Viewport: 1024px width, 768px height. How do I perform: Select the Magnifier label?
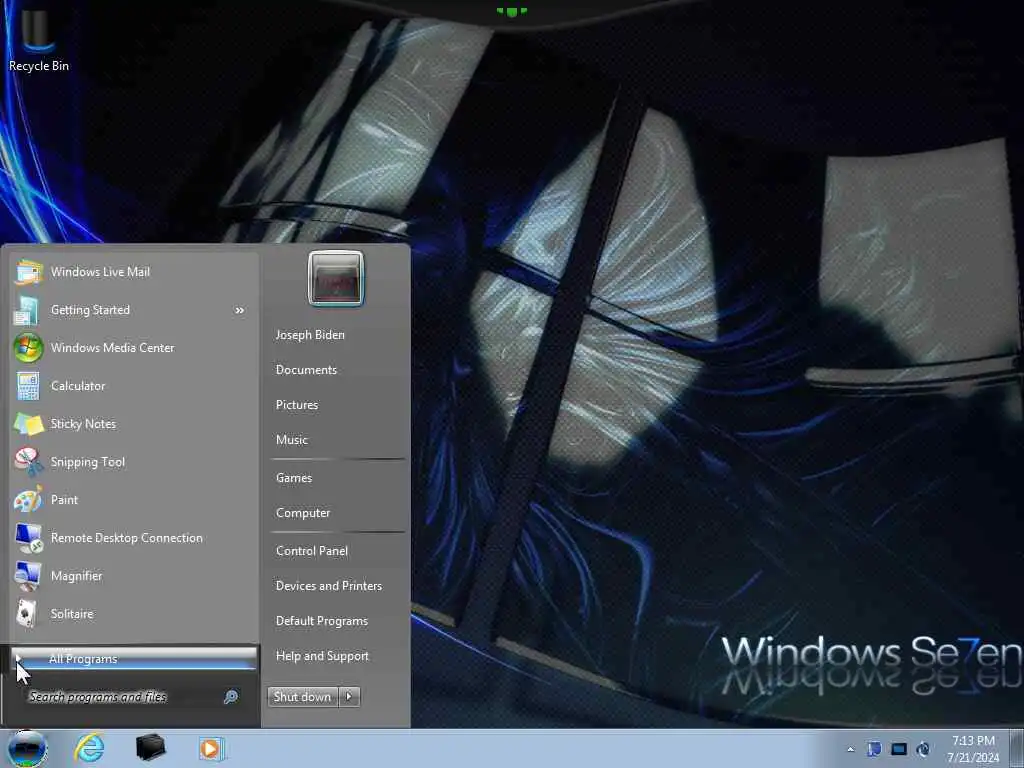(77, 576)
